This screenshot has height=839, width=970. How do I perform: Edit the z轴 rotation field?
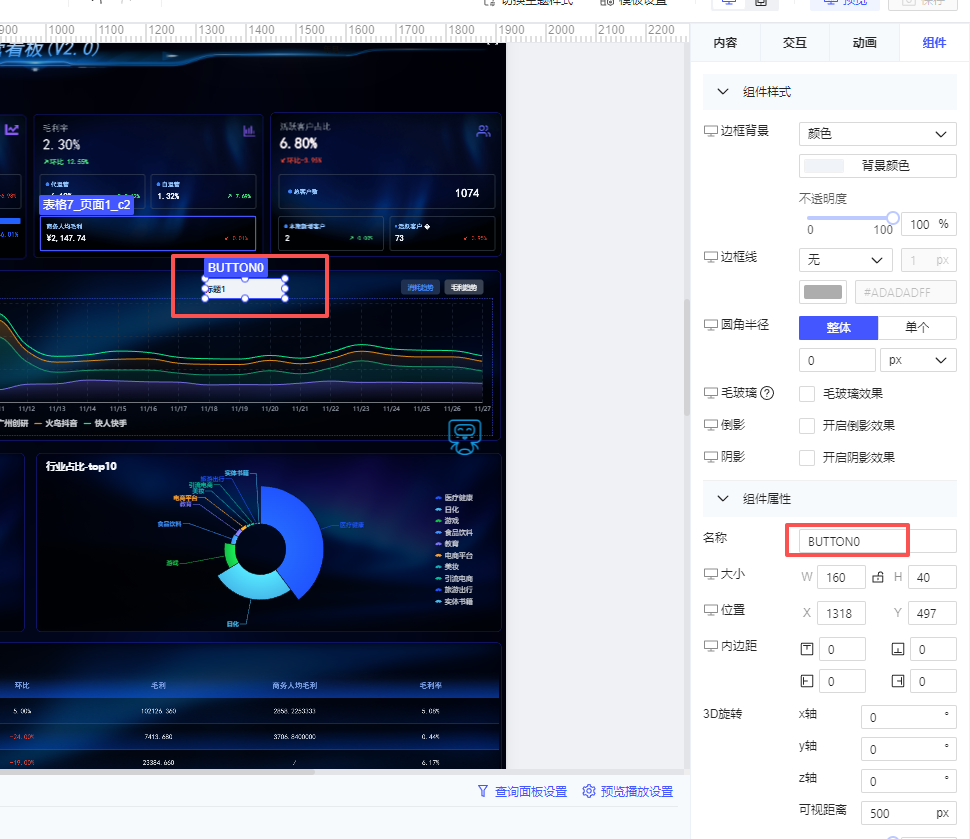tap(908, 781)
